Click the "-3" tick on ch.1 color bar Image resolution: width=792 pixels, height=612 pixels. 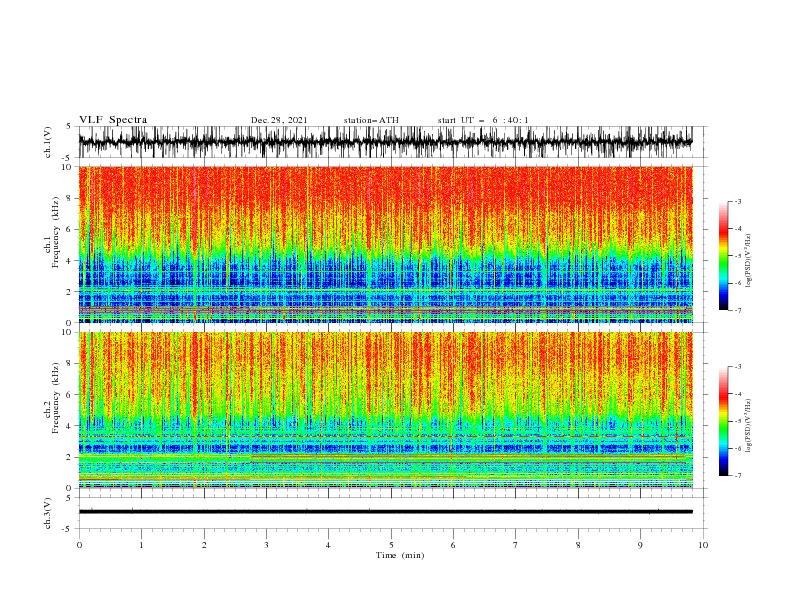pos(738,201)
